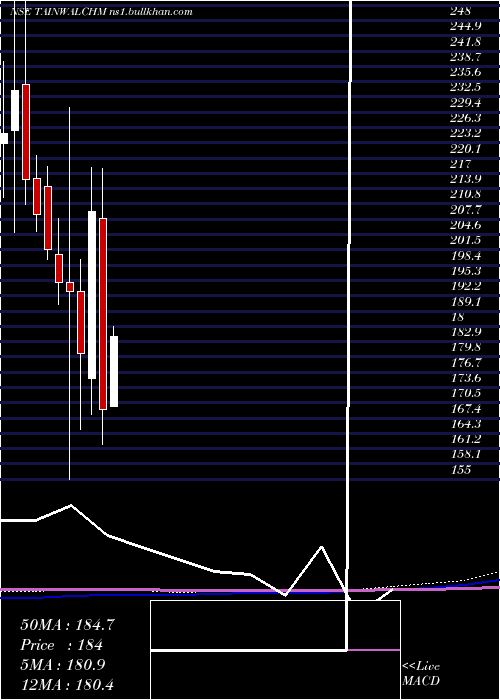Click the 213.9 price axis label
Screen dimensions: 500x700
coord(465,179)
